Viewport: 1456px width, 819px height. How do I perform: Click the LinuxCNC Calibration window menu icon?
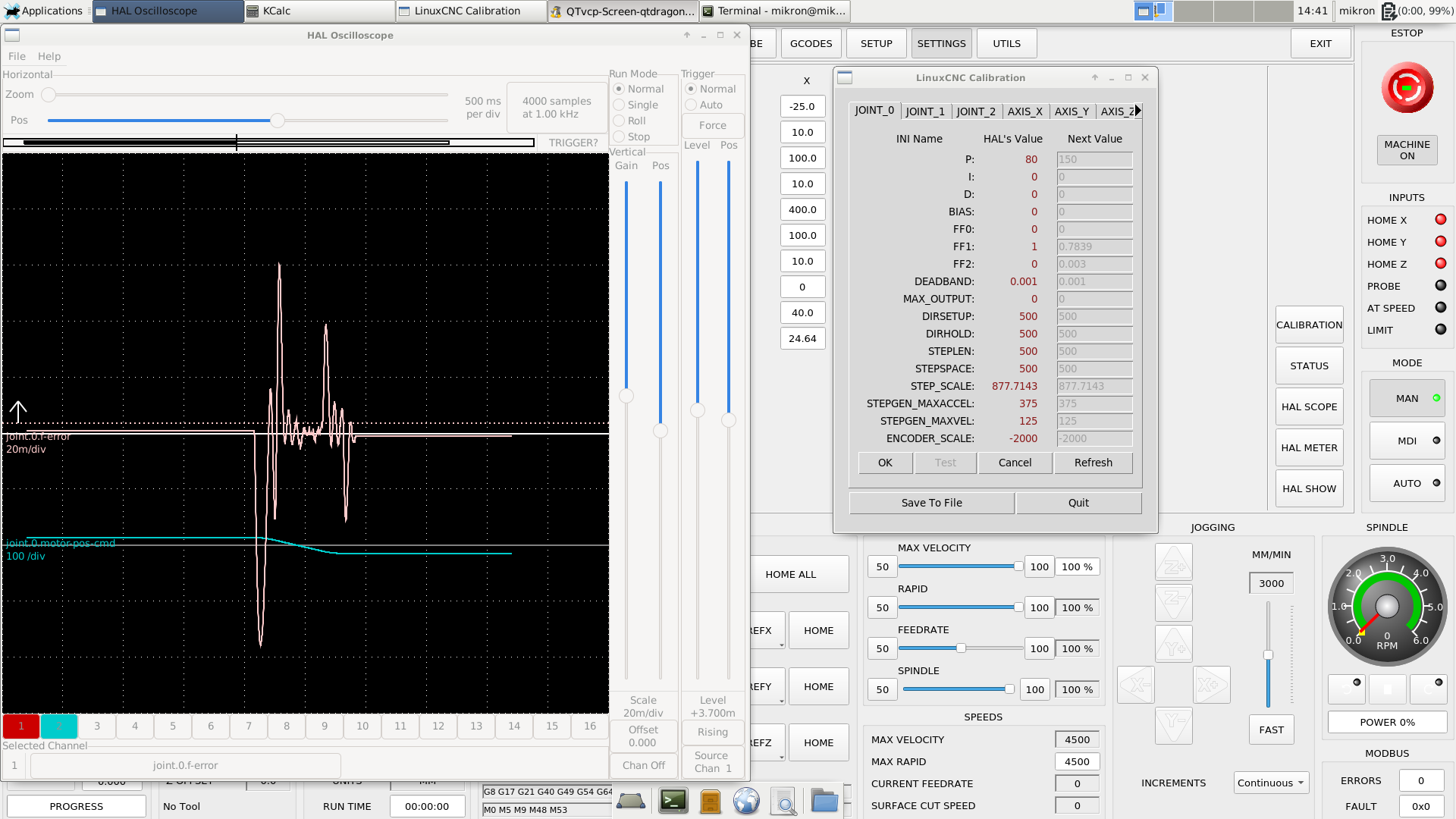click(845, 77)
